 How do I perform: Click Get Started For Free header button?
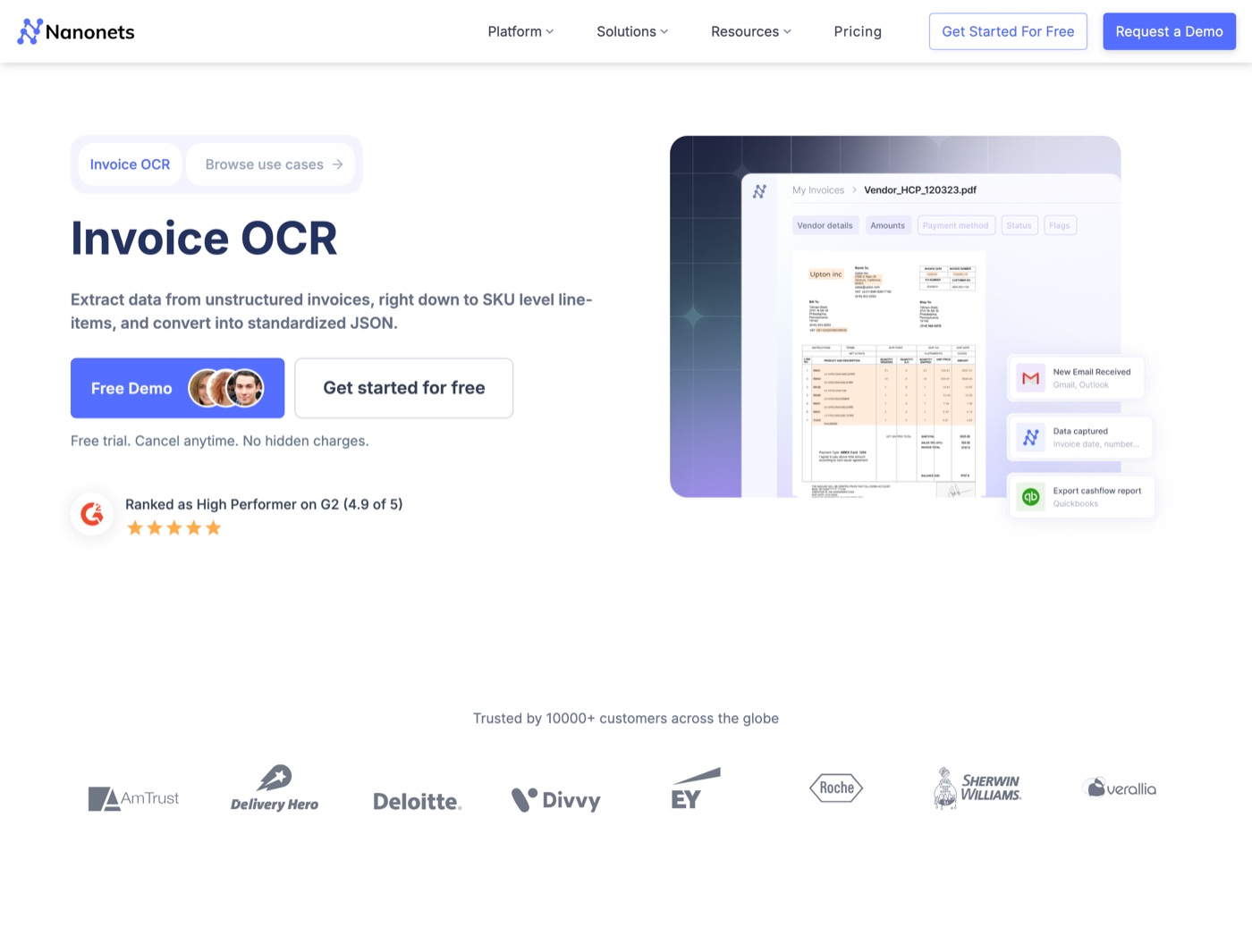(1008, 31)
